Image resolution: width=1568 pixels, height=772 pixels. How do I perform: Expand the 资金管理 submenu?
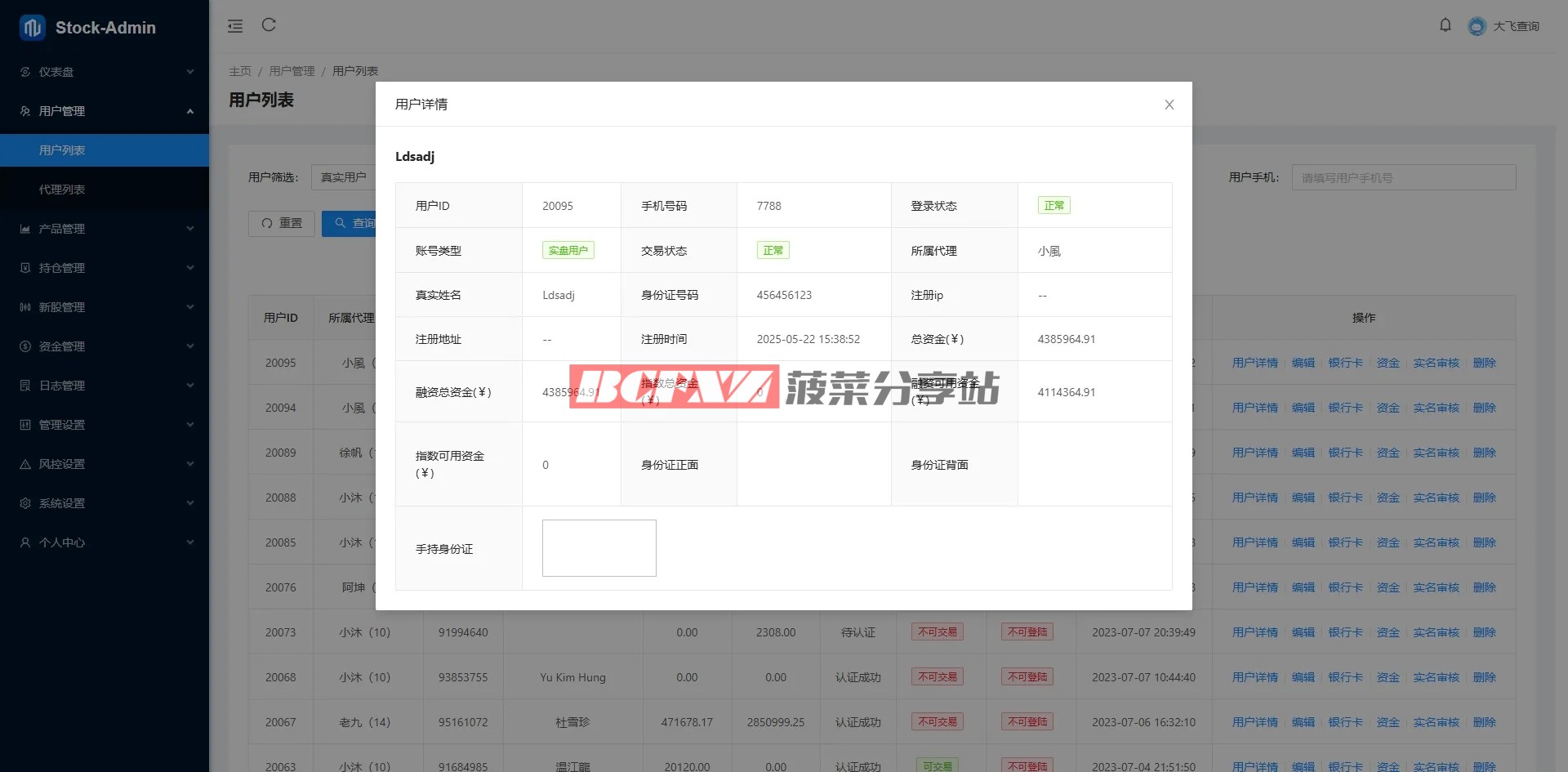pos(105,346)
